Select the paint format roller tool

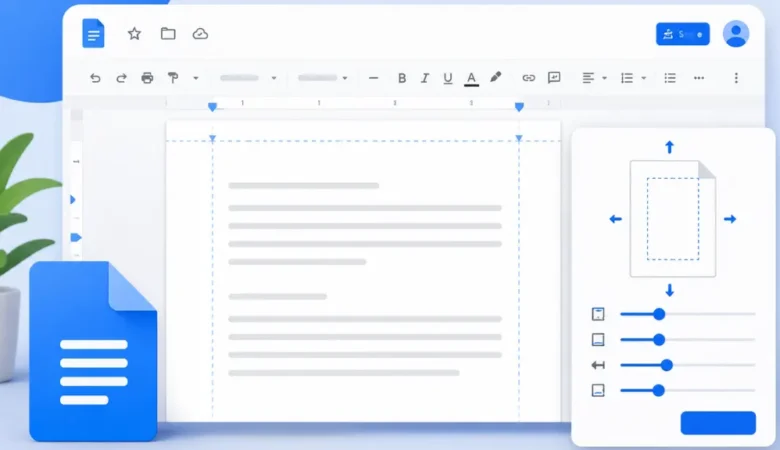pos(173,78)
